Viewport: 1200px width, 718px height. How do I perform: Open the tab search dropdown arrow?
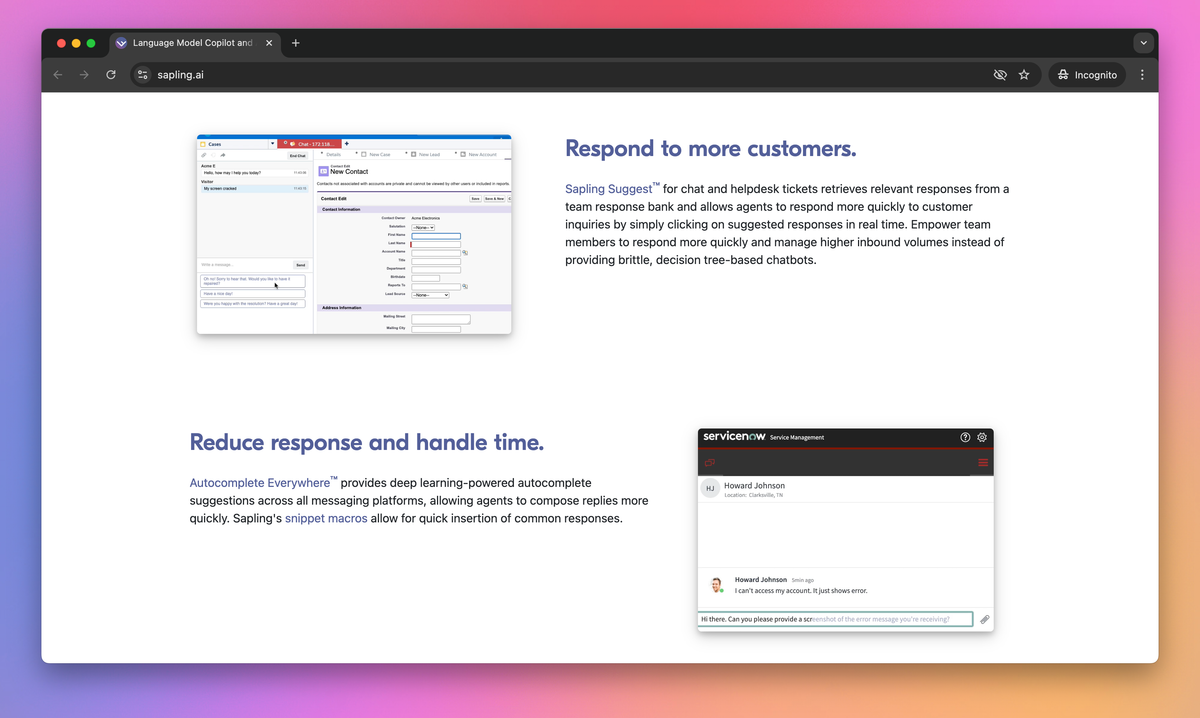coord(1143,43)
